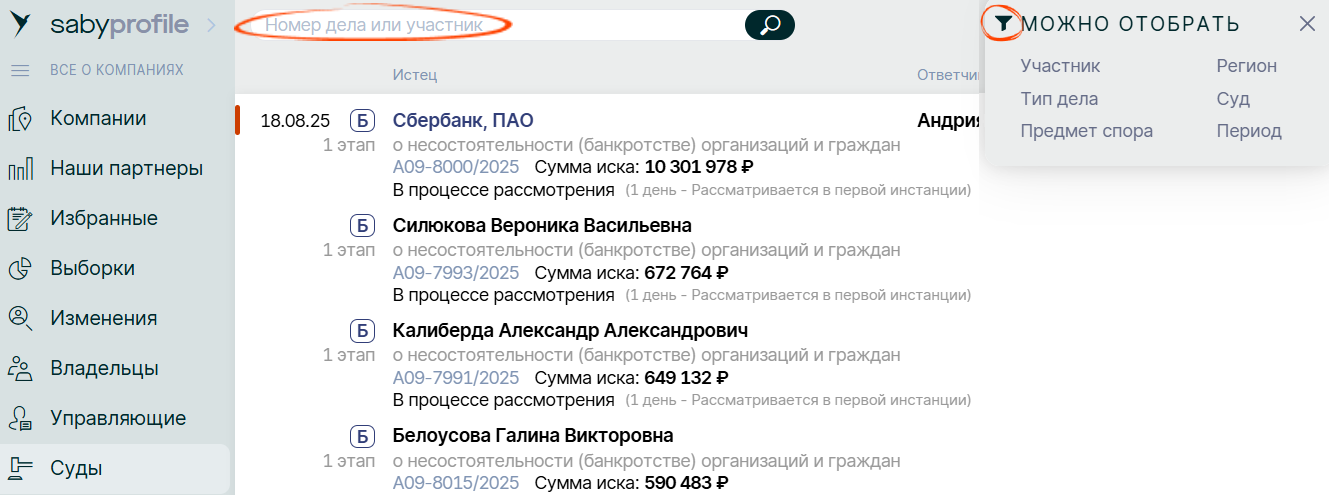Open Избранные in sidebar
1329x495 pixels.
104,219
